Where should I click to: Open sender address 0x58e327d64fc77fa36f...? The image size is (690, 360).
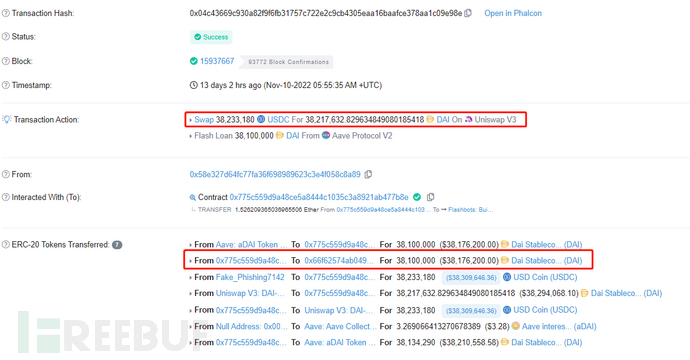click(x=275, y=174)
